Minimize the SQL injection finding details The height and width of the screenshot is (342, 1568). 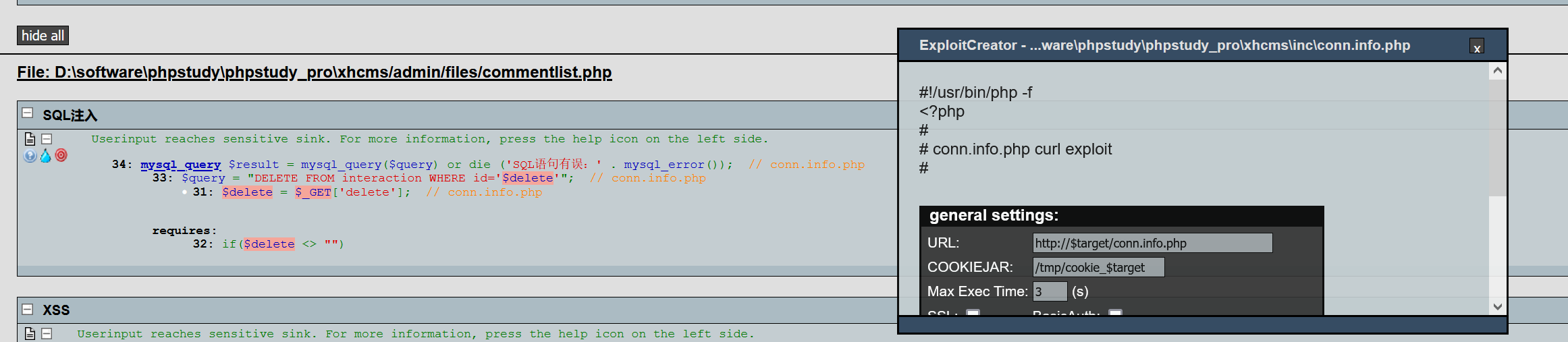47,139
